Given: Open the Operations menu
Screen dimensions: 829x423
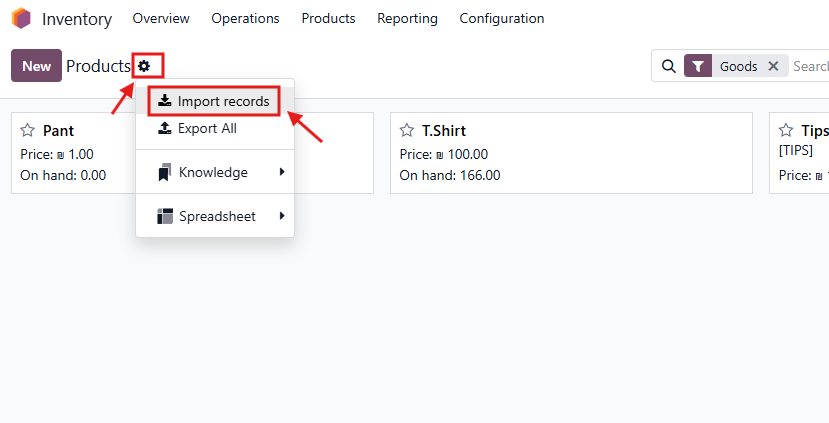Looking at the screenshot, I should pos(245,18).
